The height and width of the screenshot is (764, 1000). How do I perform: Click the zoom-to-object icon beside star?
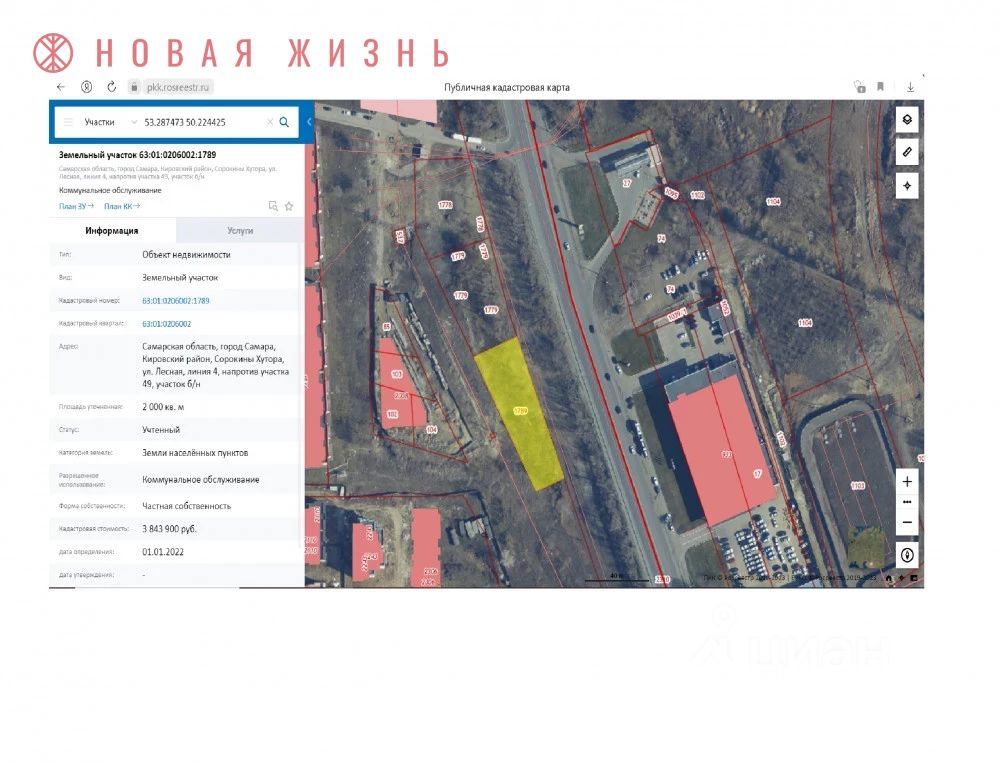pyautogui.click(x=273, y=206)
